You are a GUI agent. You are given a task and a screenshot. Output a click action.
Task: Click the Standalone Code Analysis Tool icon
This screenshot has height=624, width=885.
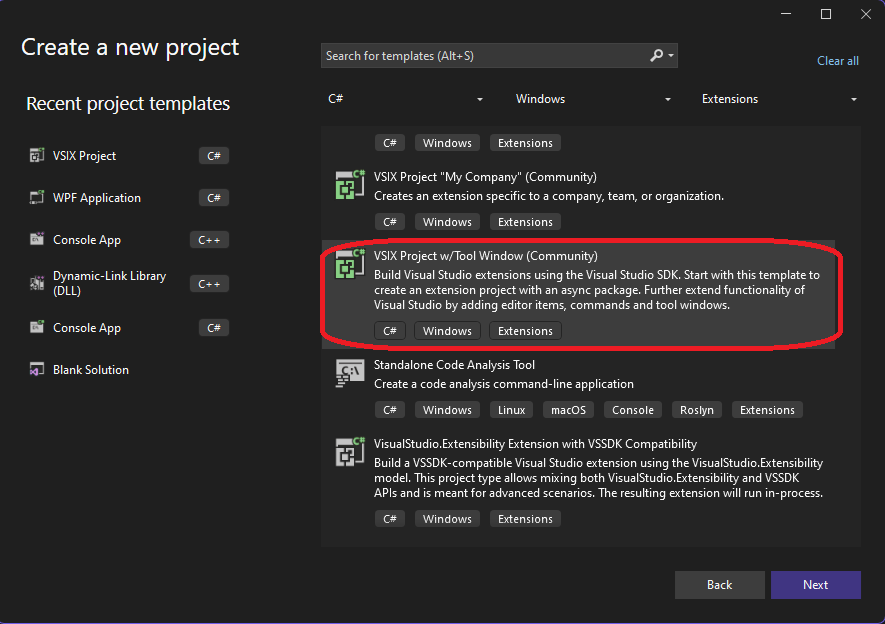pos(349,372)
